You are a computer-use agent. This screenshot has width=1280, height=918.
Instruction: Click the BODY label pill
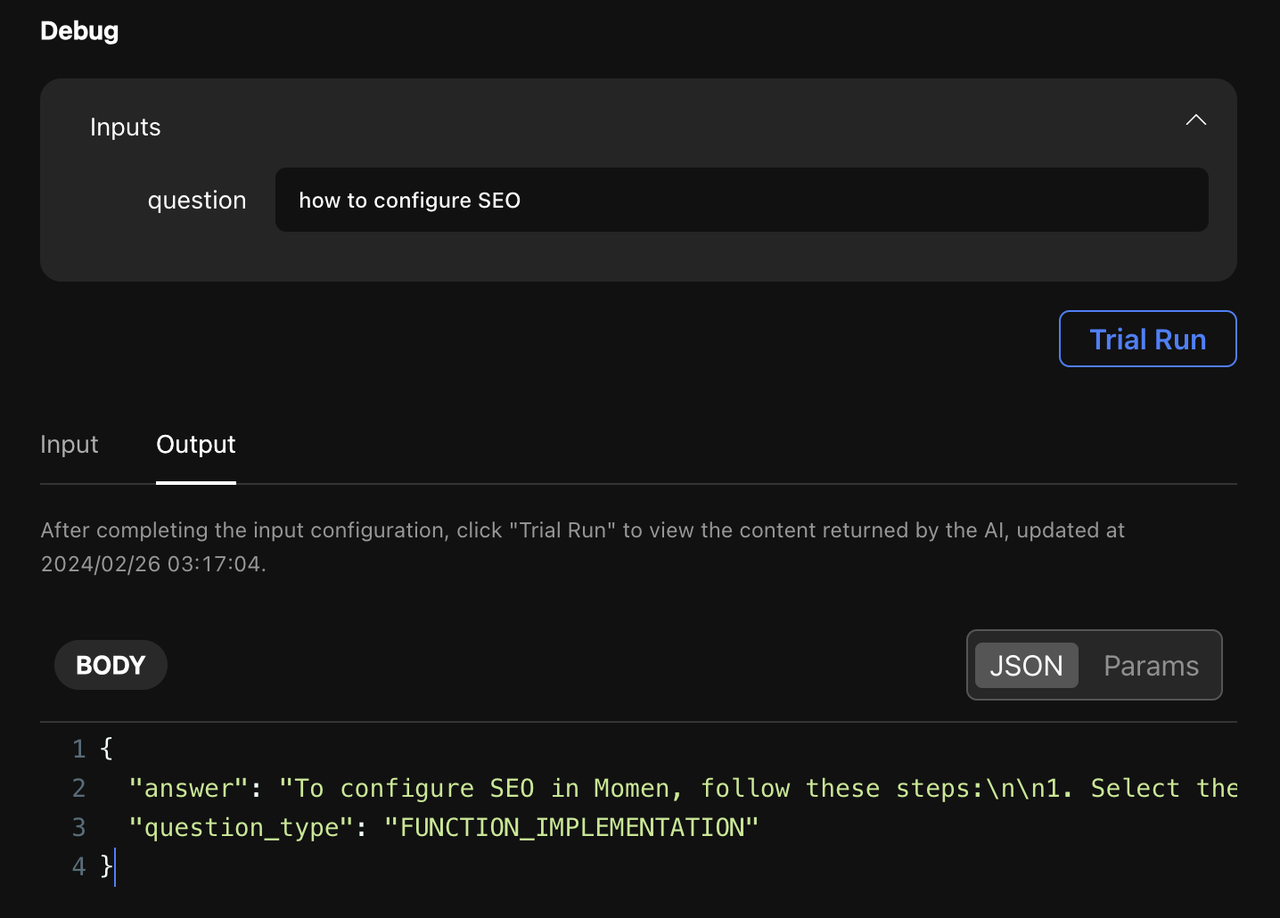click(x=110, y=665)
